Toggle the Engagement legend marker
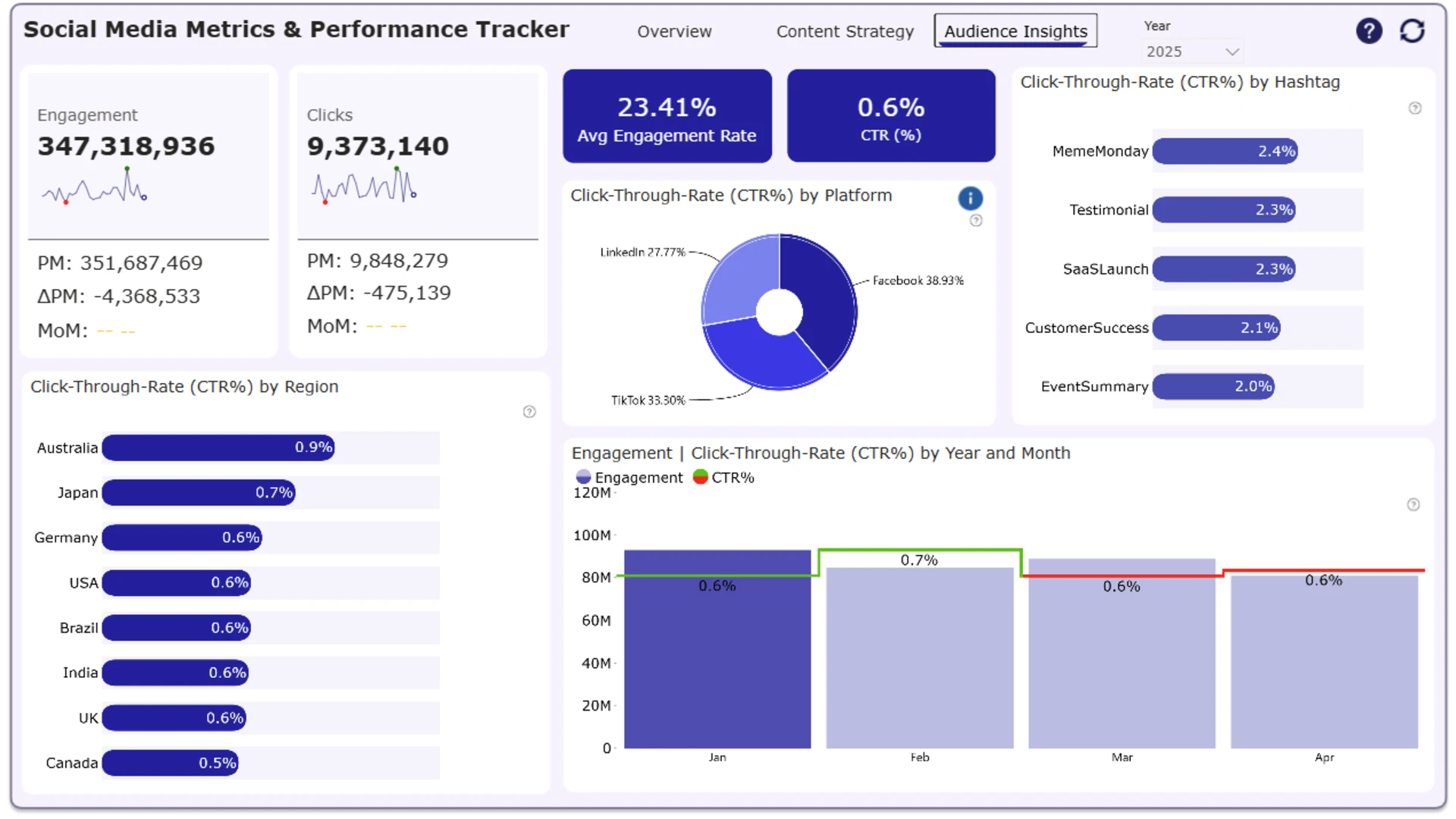 click(583, 477)
